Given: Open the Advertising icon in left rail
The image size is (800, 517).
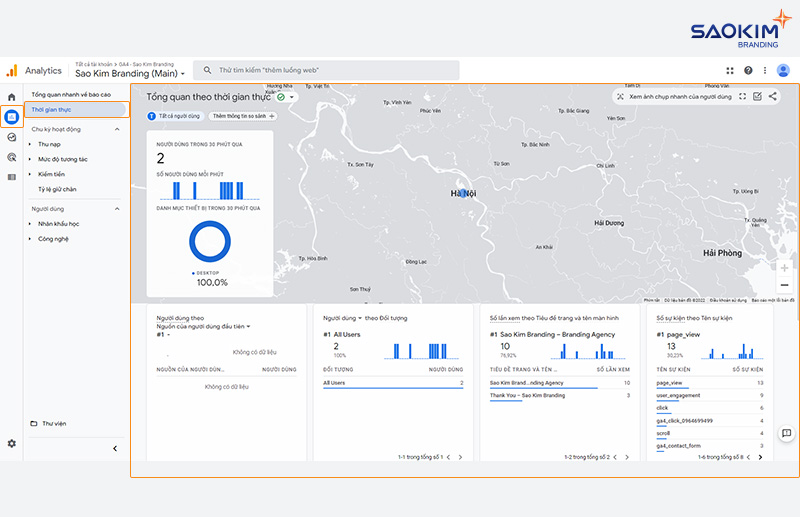Looking at the screenshot, I should pyautogui.click(x=11, y=157).
